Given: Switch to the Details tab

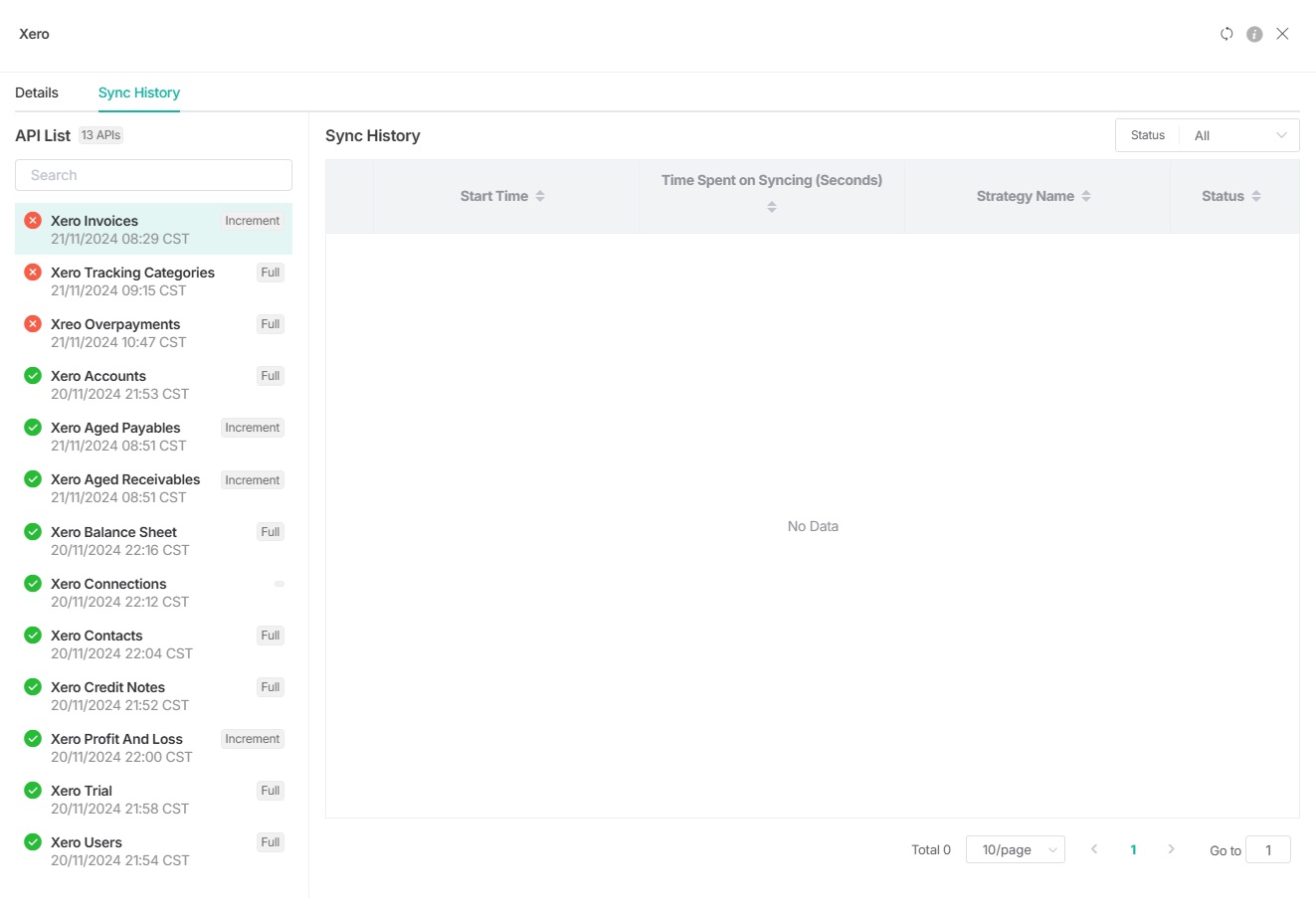Looking at the screenshot, I should coord(37,92).
